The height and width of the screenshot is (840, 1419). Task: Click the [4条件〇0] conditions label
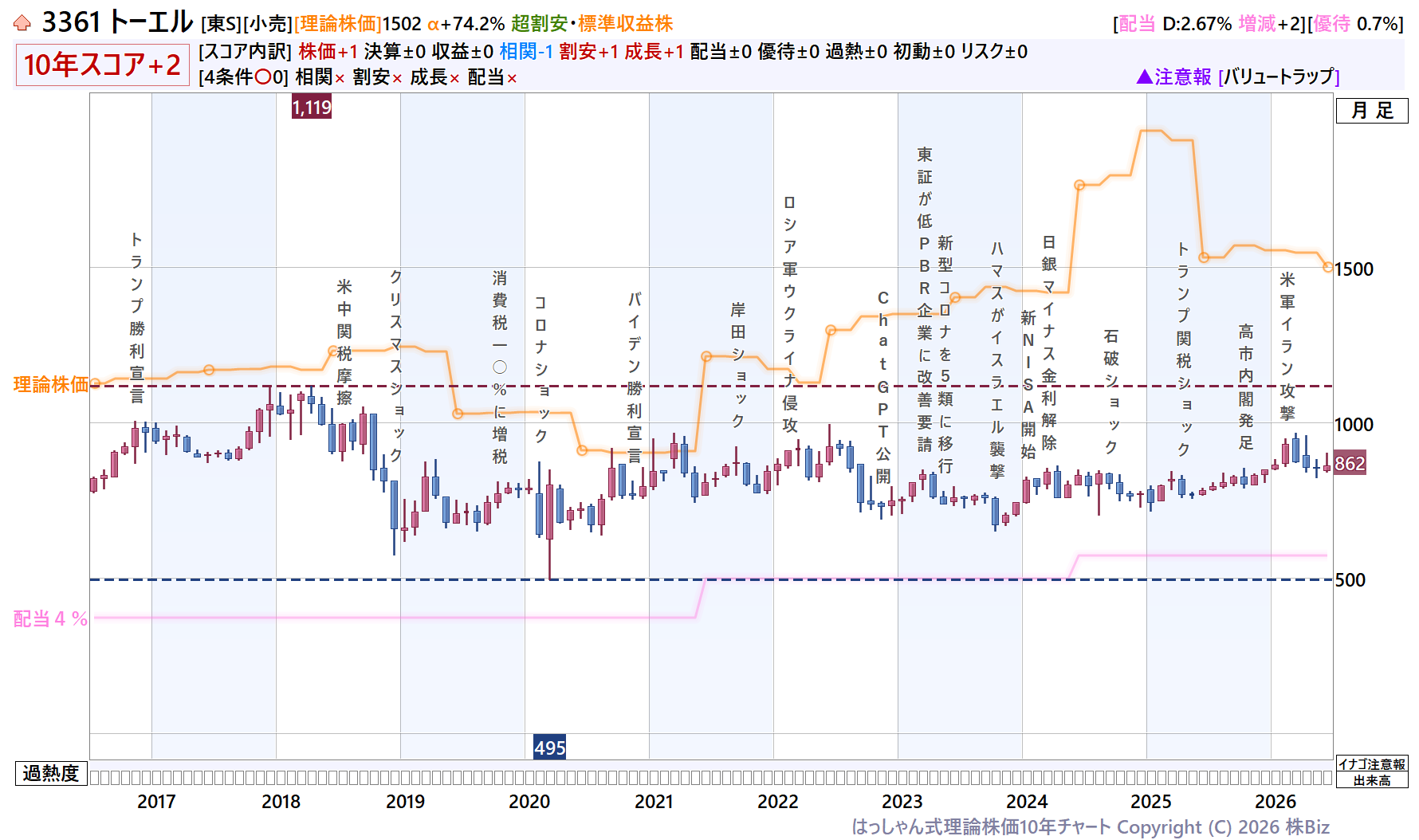[244, 77]
